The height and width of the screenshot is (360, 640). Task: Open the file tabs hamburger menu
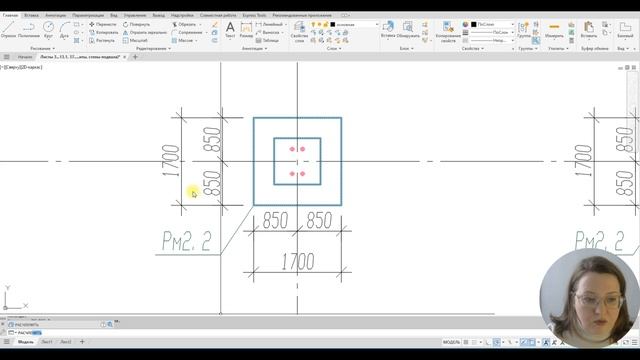[7, 57]
